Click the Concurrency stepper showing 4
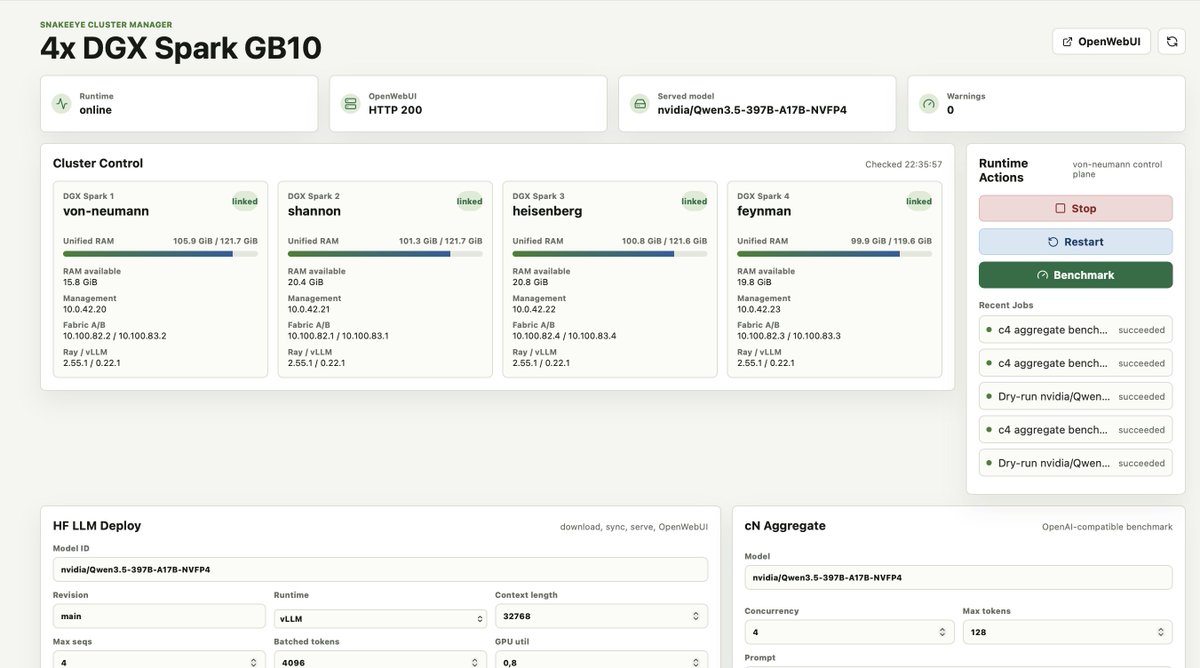 tap(849, 632)
